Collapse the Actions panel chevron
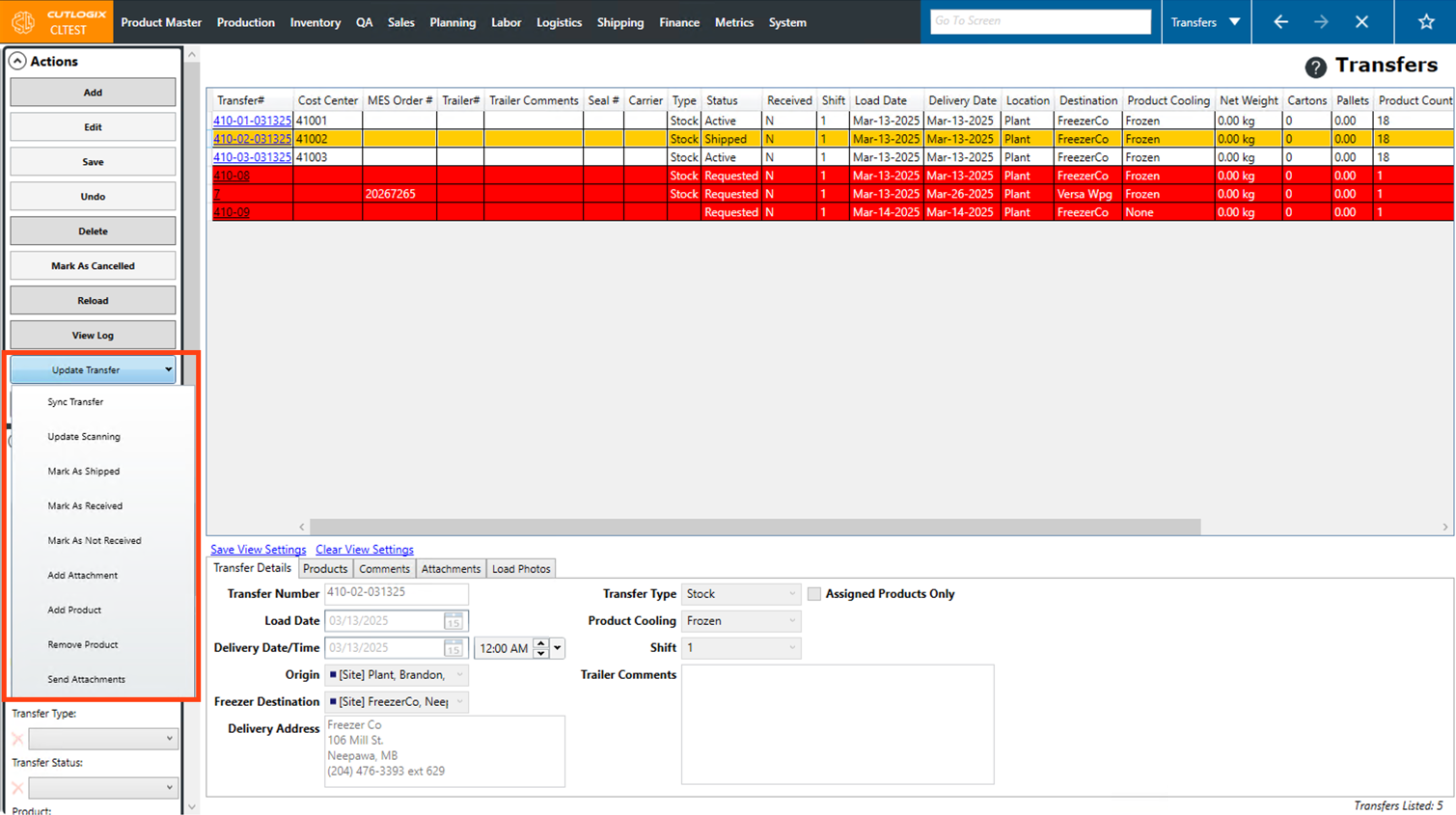 17,61
